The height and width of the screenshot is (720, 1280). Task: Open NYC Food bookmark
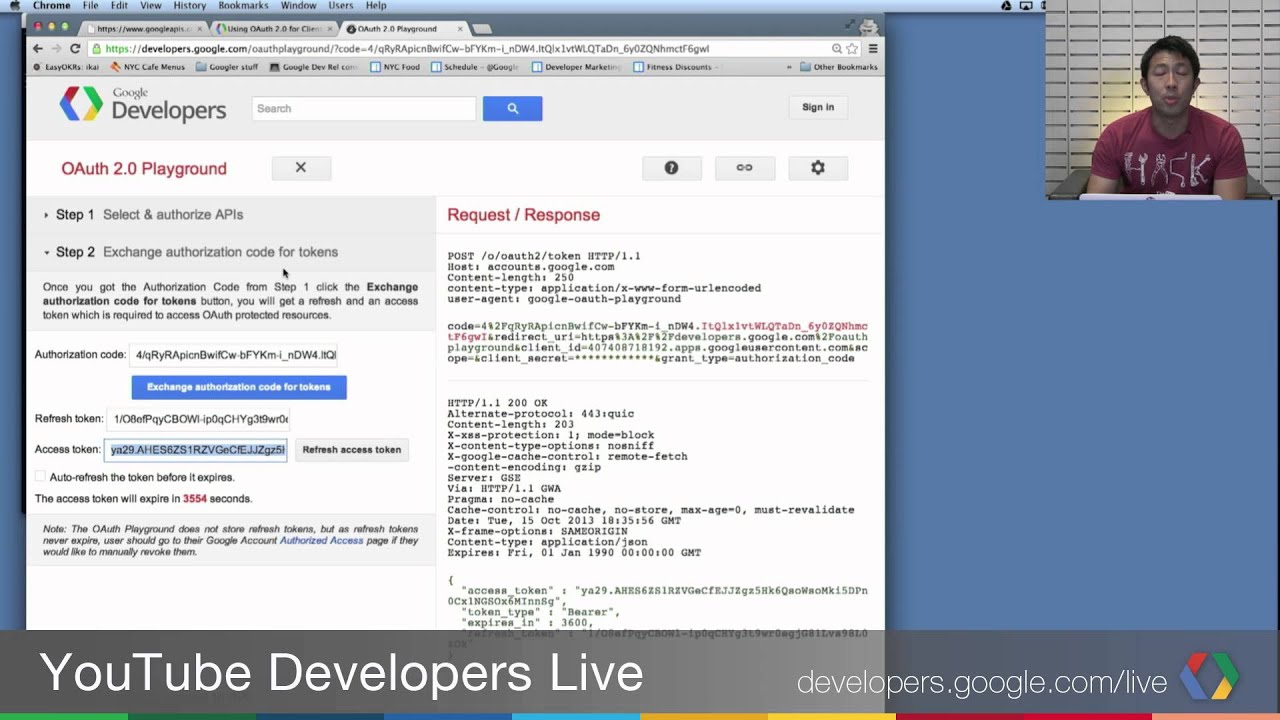click(x=395, y=67)
